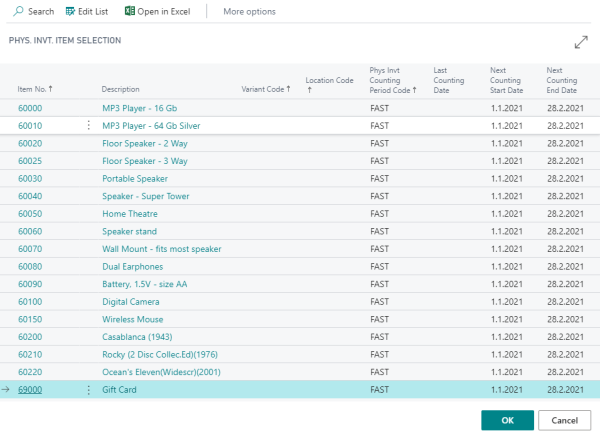Expand the page with the diagonal arrows icon

[x=581, y=42]
